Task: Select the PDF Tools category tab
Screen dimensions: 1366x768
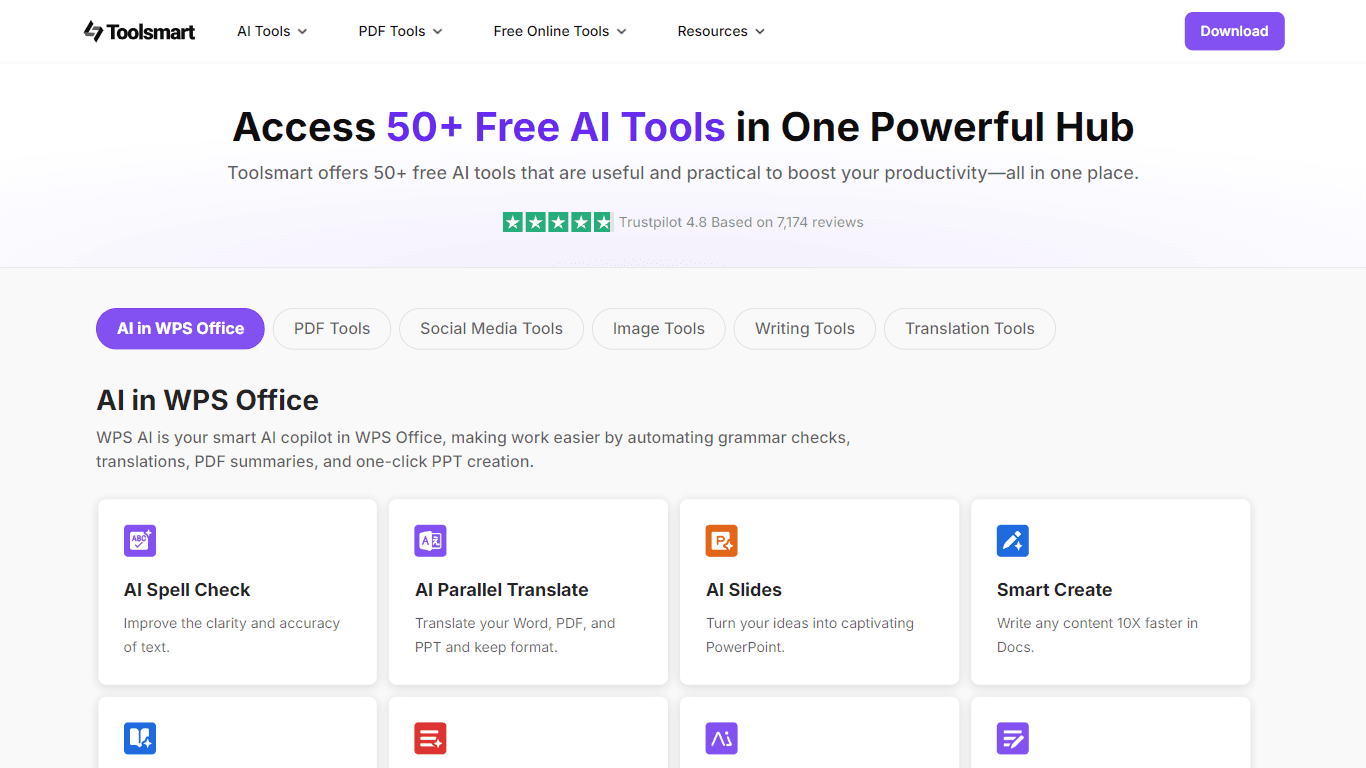Action: click(x=332, y=329)
